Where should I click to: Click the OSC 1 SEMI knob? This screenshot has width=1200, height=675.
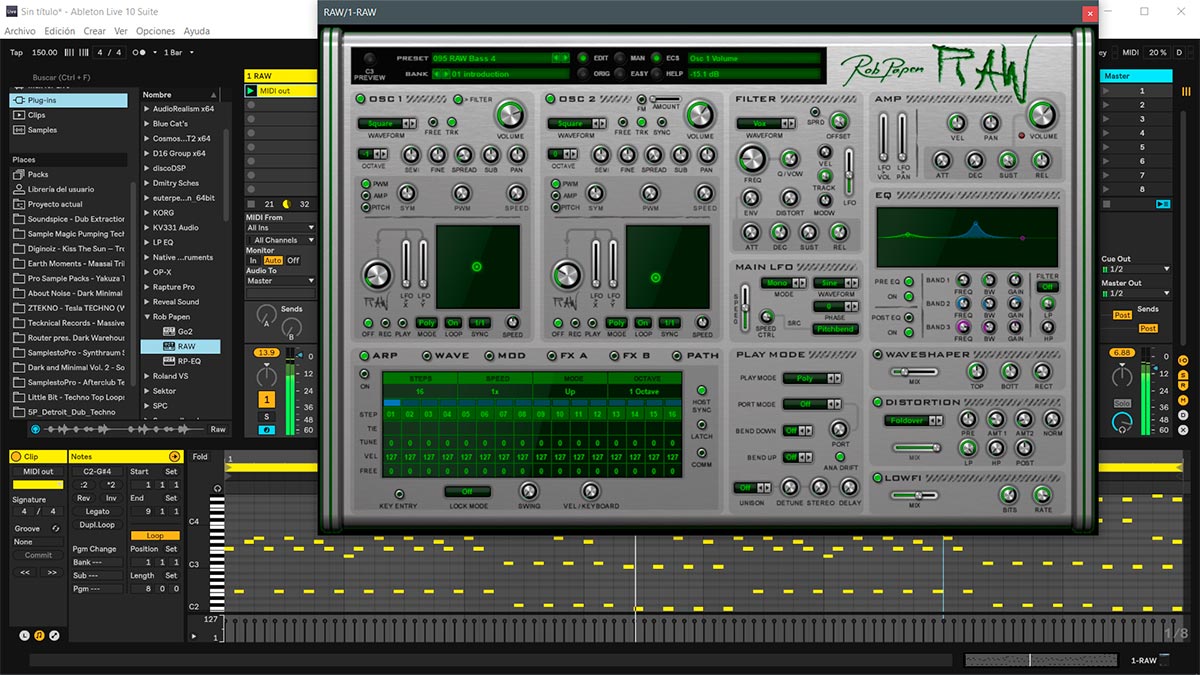[410, 155]
